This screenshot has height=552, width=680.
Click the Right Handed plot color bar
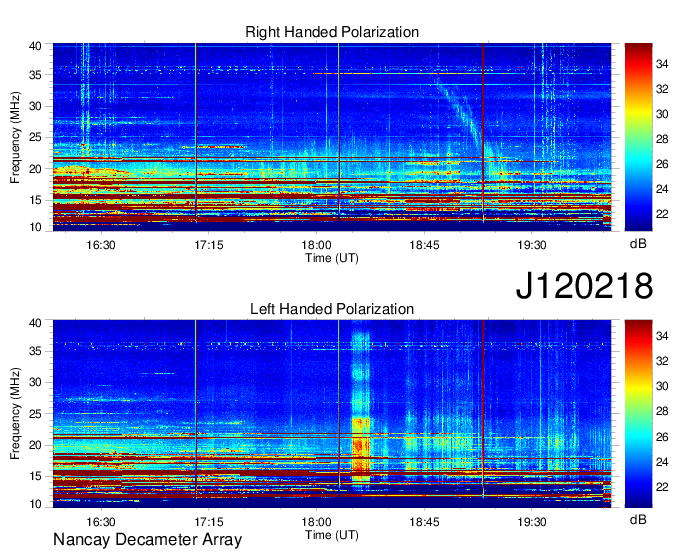click(x=638, y=137)
